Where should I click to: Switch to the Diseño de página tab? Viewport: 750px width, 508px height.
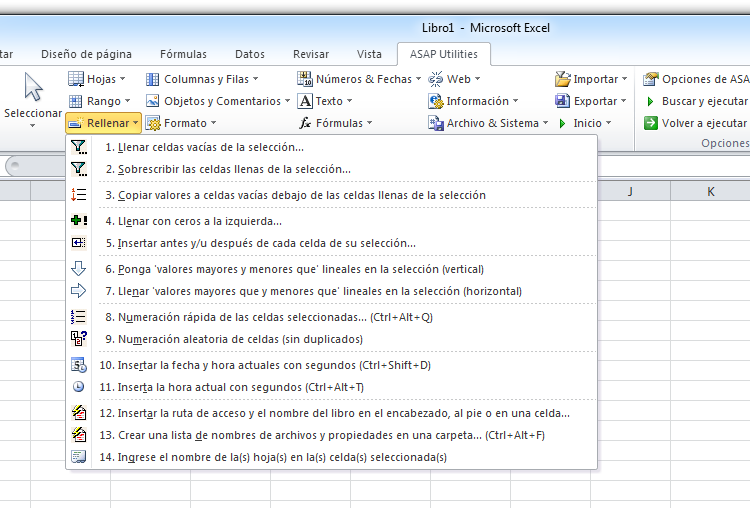(x=87, y=54)
